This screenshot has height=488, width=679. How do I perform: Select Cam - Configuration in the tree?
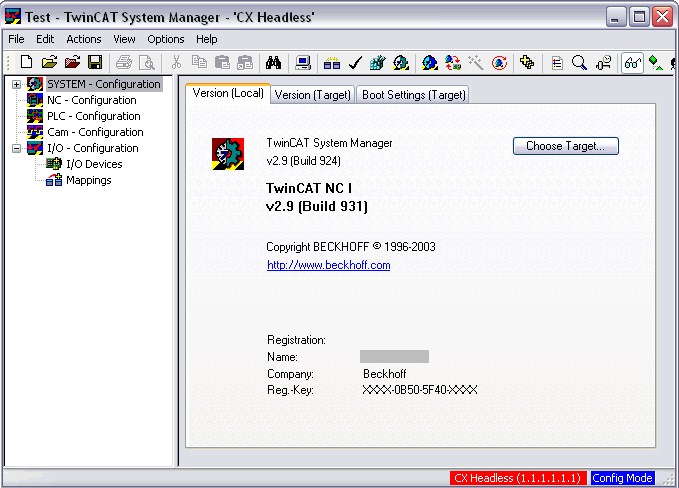point(95,132)
